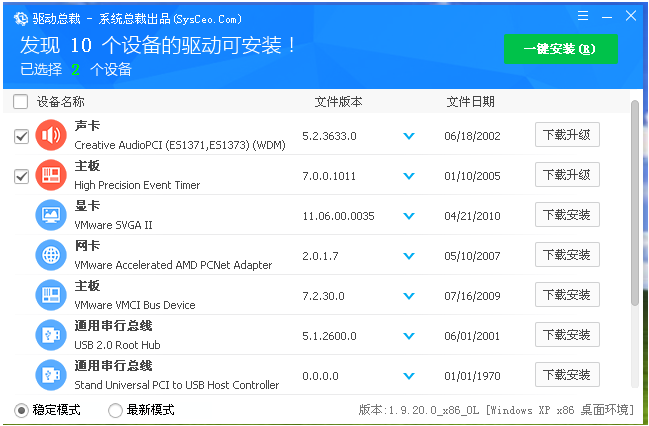Viewport: 649px width, 426px height.
Task: Click the blue 主板 icon for VMware VMCI Bus Device
Action: pos(51,295)
